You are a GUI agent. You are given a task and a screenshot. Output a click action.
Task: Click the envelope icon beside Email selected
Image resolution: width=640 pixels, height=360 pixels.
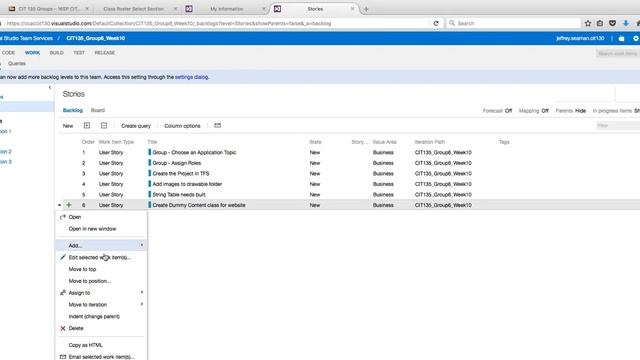pyautogui.click(x=63, y=357)
